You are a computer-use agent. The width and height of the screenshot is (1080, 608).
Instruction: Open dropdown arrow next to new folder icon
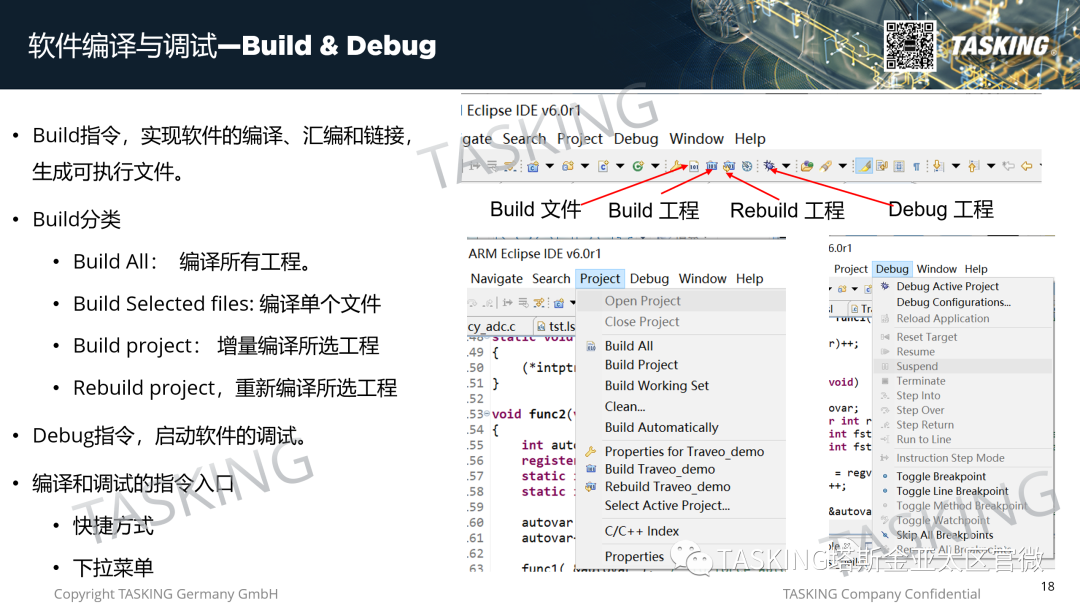pos(585,166)
